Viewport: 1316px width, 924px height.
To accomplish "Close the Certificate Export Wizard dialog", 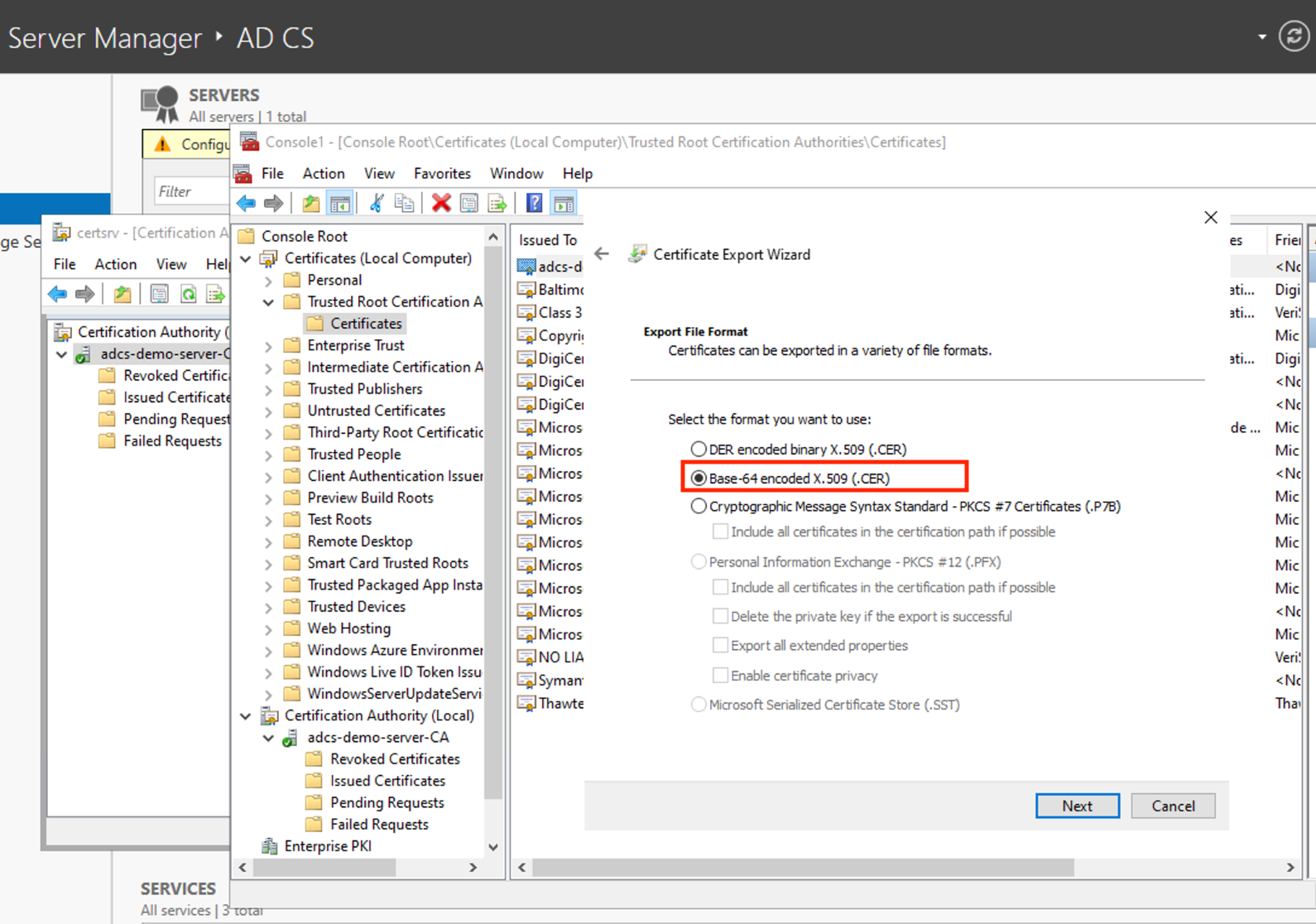I will [1211, 217].
